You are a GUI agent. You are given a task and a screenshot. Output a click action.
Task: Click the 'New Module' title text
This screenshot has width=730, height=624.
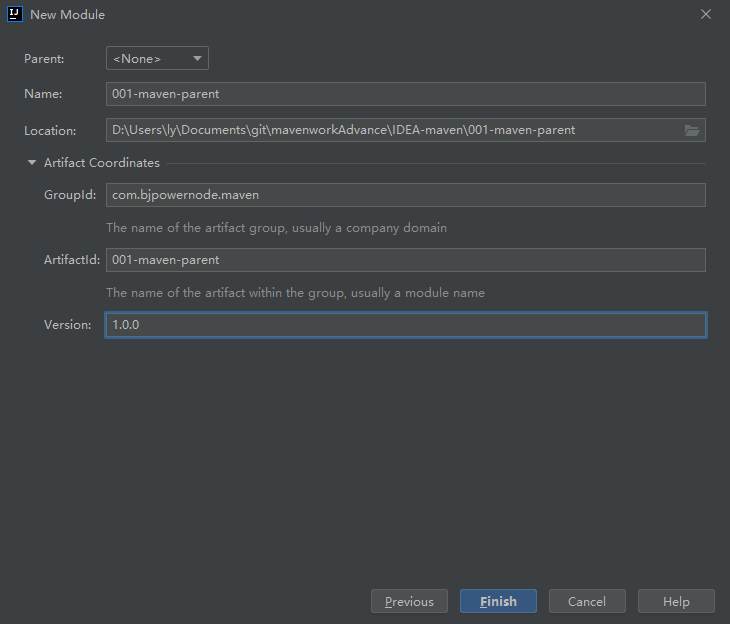pos(68,14)
